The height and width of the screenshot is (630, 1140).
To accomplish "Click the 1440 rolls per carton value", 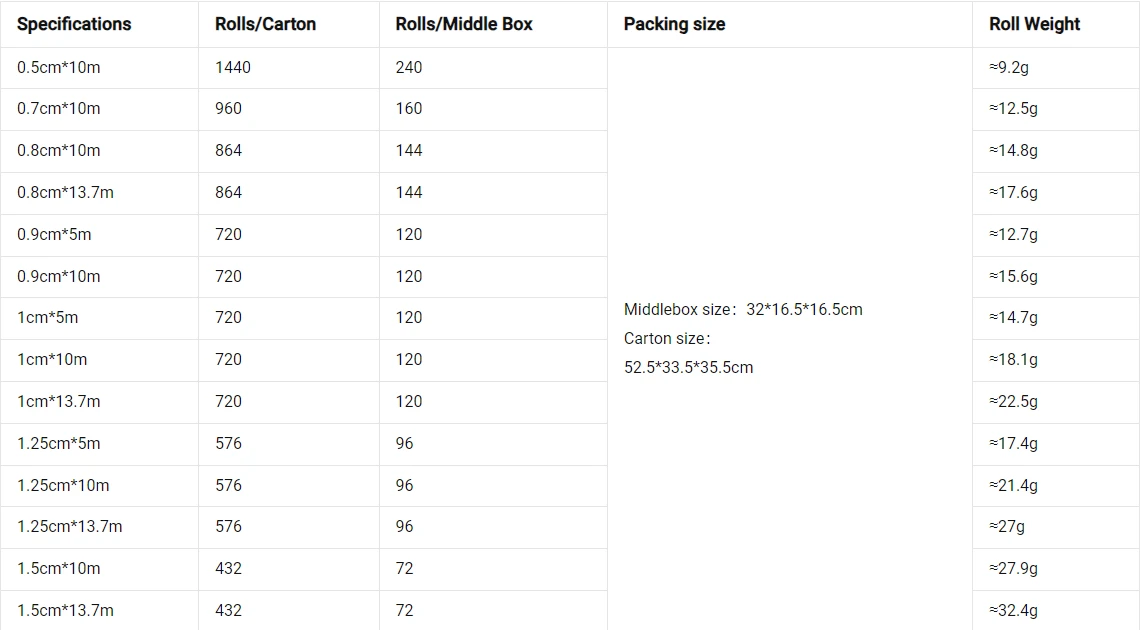I will 233,68.
